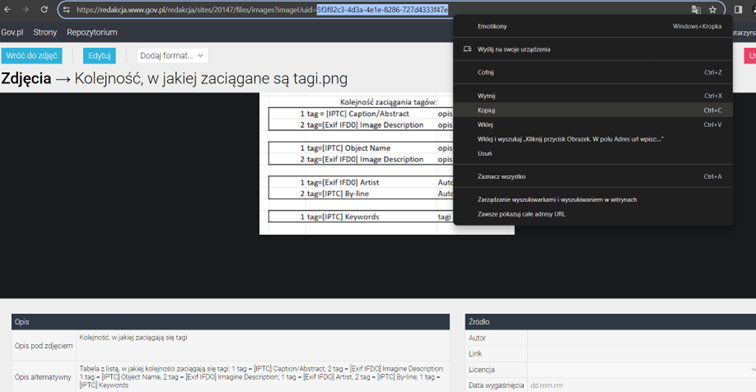This screenshot has width=756, height=392.
Task: Click the Źródło panel header
Action: pyautogui.click(x=610, y=322)
